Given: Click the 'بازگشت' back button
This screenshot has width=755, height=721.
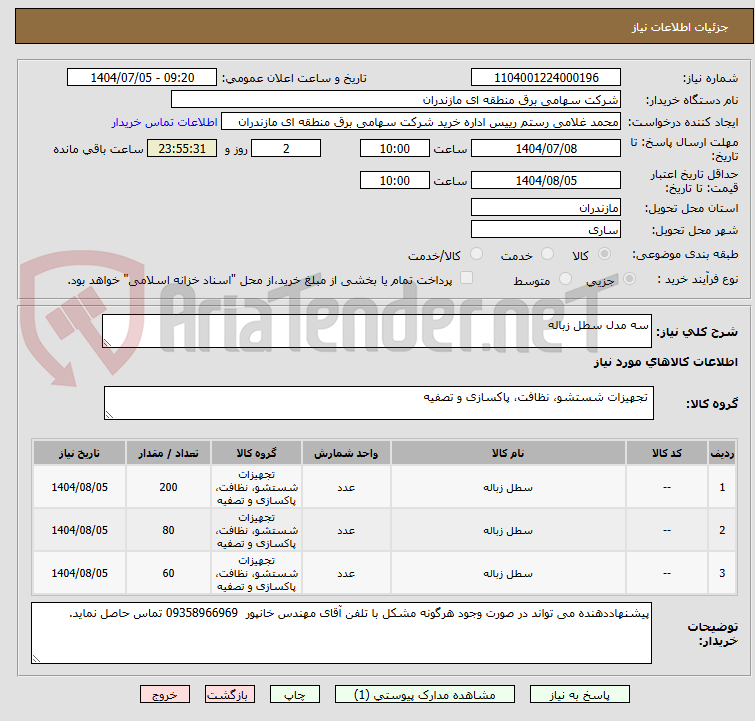Looking at the screenshot, I should point(230,694).
